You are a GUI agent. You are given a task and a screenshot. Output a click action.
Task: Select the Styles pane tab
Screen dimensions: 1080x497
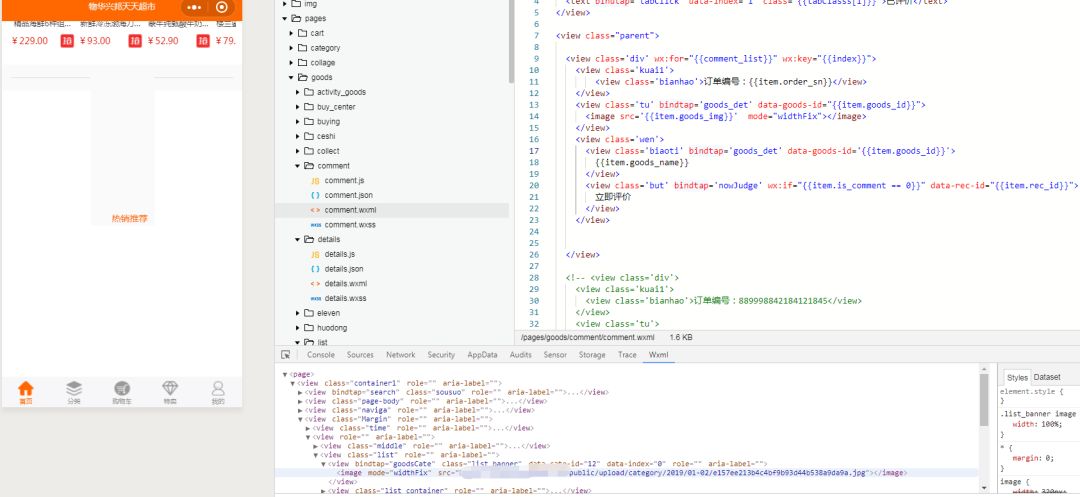click(1017, 377)
